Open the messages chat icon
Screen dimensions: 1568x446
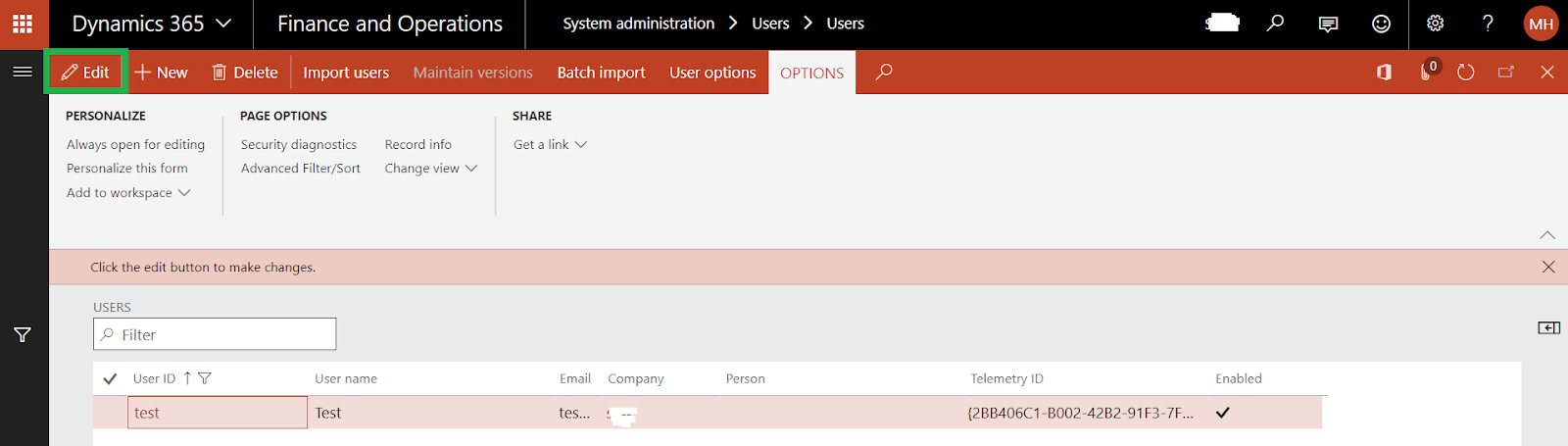[x=1328, y=25]
